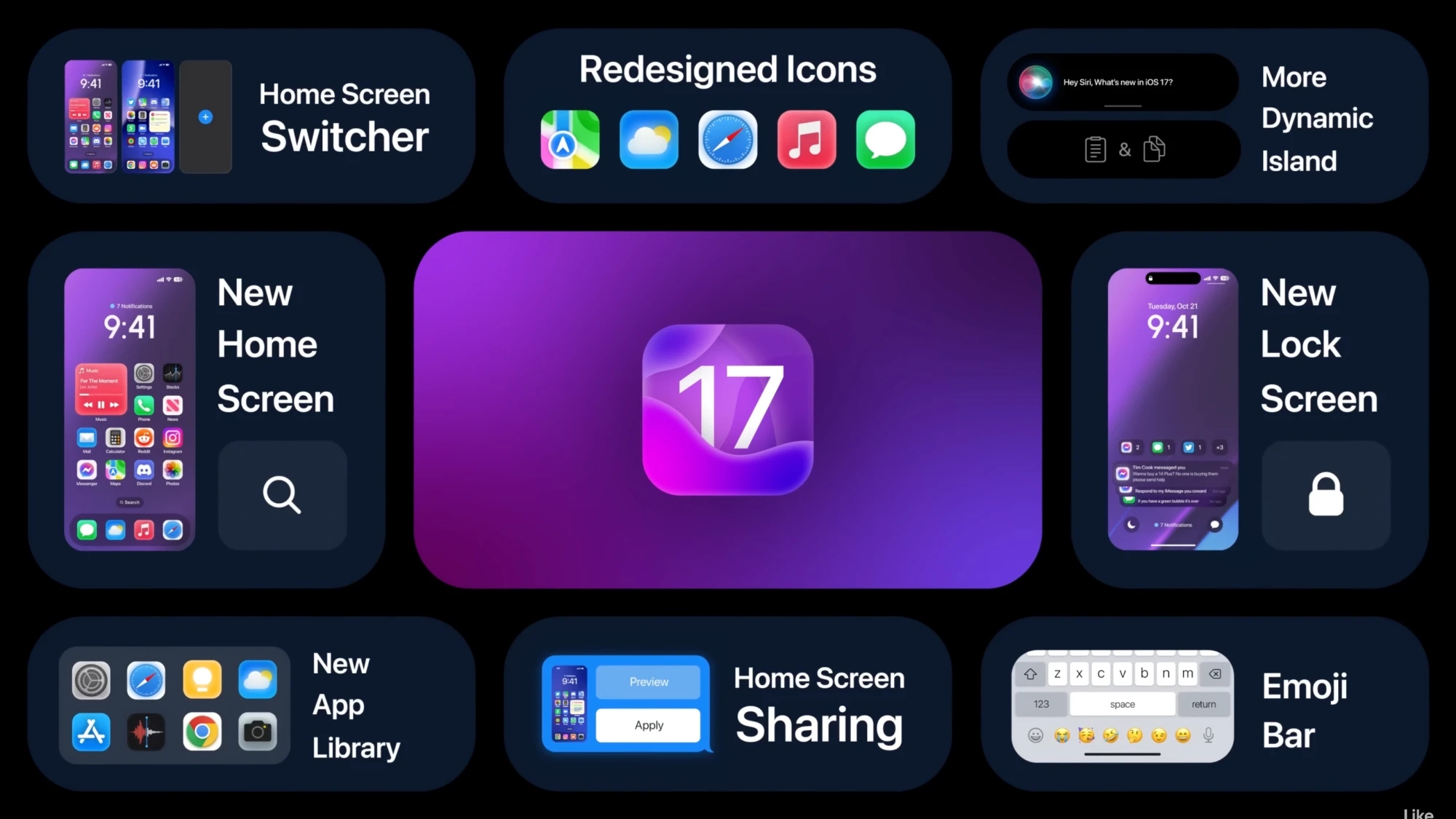Image resolution: width=1456 pixels, height=819 pixels.
Task: Click the Emoji Bar number pad toggle
Action: pos(1042,704)
